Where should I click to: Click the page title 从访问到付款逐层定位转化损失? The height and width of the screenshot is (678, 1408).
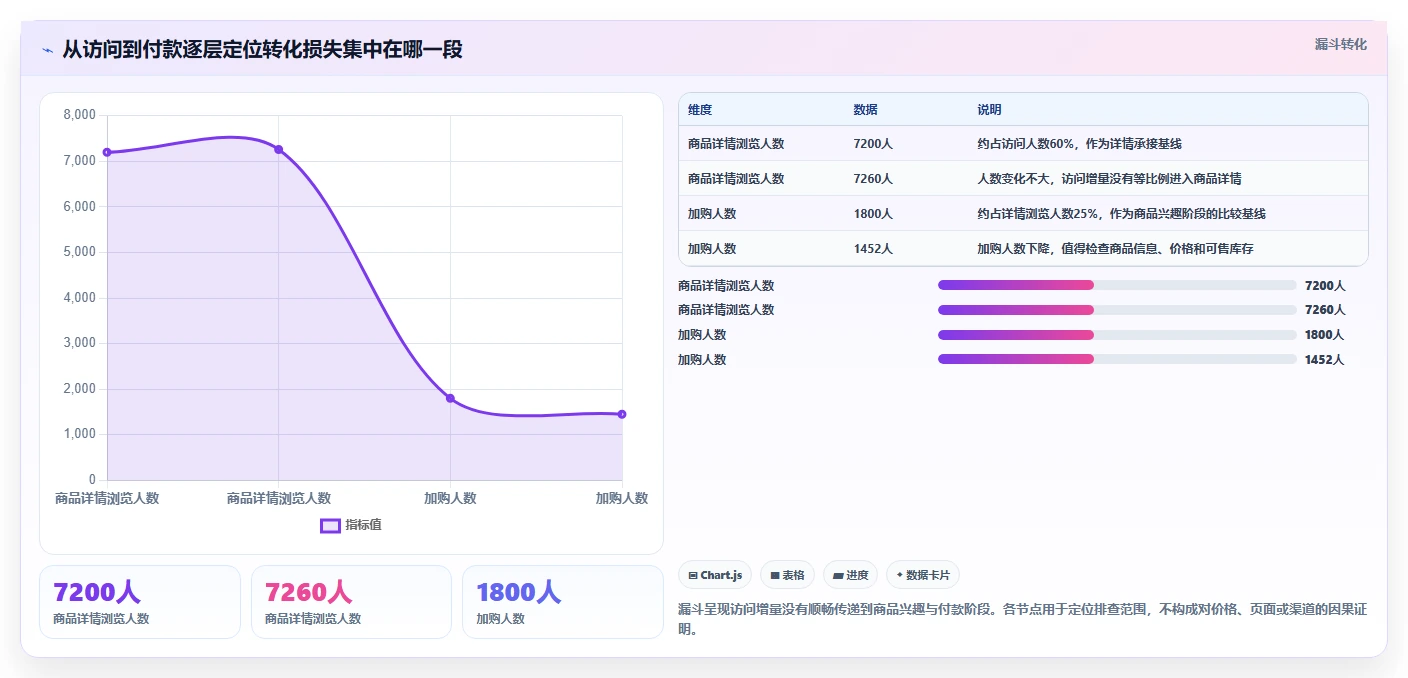pyautogui.click(x=202, y=49)
